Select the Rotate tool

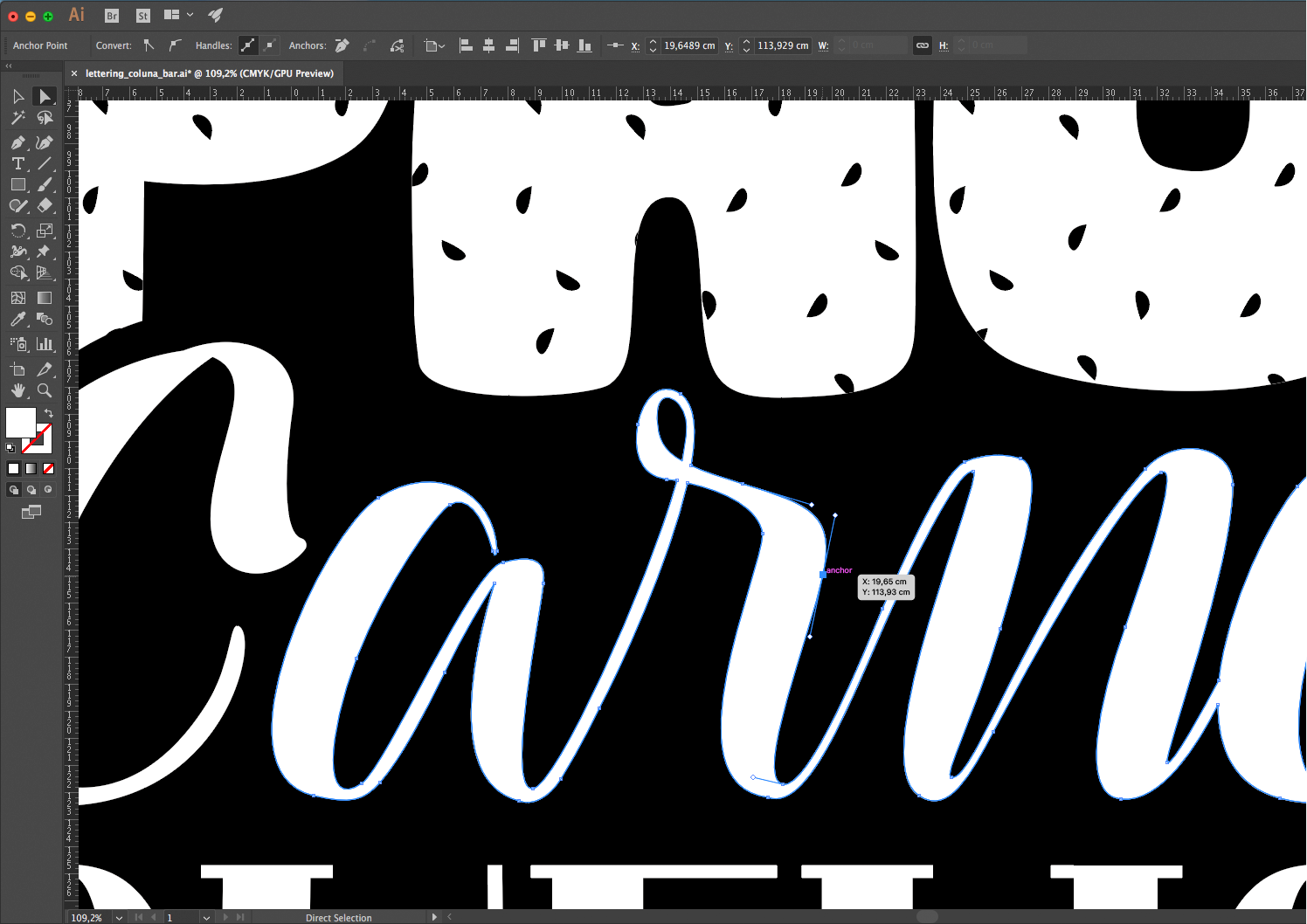pos(17,231)
